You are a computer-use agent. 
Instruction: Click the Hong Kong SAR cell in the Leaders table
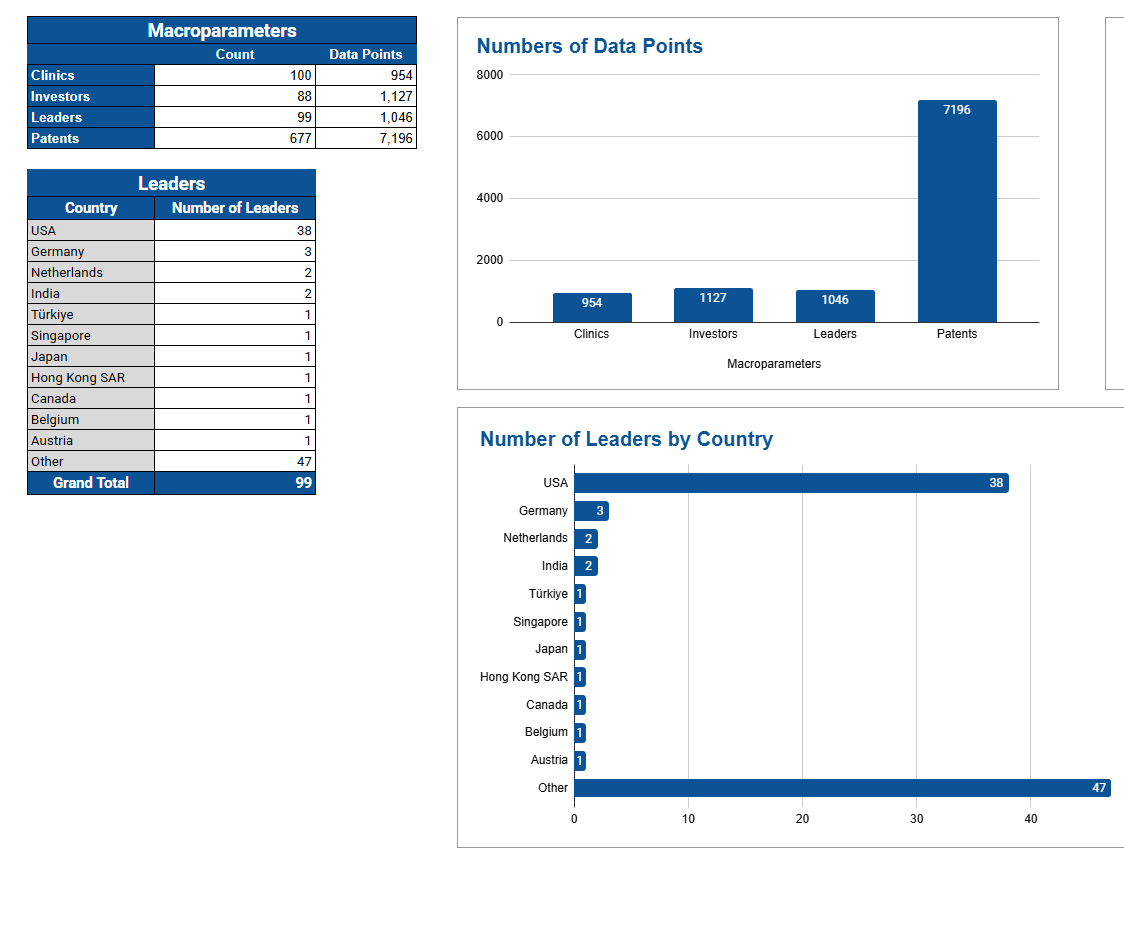91,377
